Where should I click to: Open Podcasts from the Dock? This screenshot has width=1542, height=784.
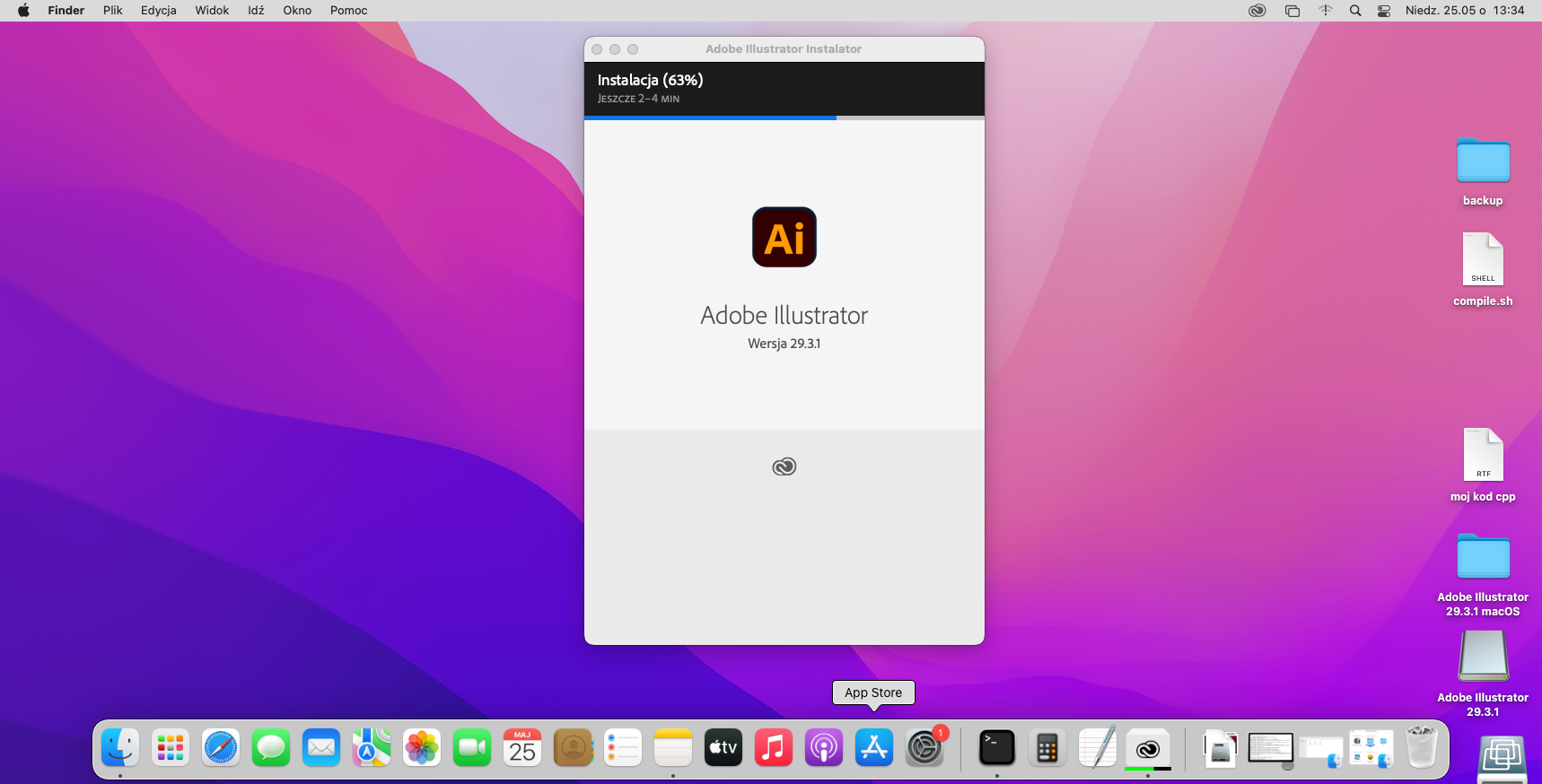click(824, 747)
